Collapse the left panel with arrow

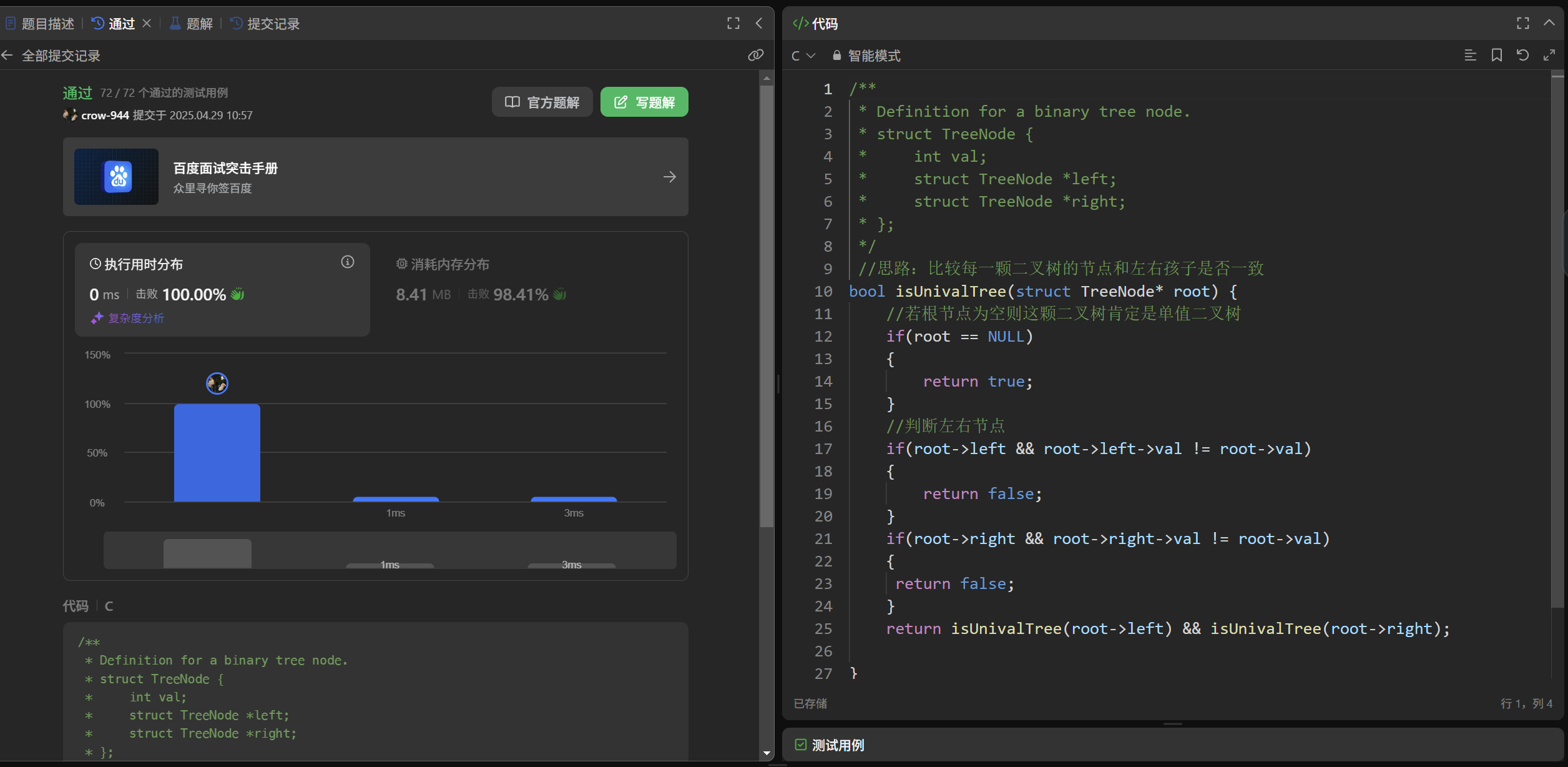coord(759,24)
